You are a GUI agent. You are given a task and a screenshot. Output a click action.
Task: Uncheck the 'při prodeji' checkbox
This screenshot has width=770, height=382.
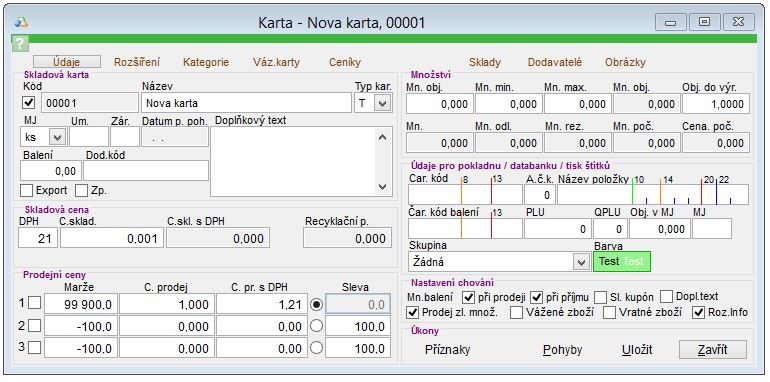(x=468, y=297)
